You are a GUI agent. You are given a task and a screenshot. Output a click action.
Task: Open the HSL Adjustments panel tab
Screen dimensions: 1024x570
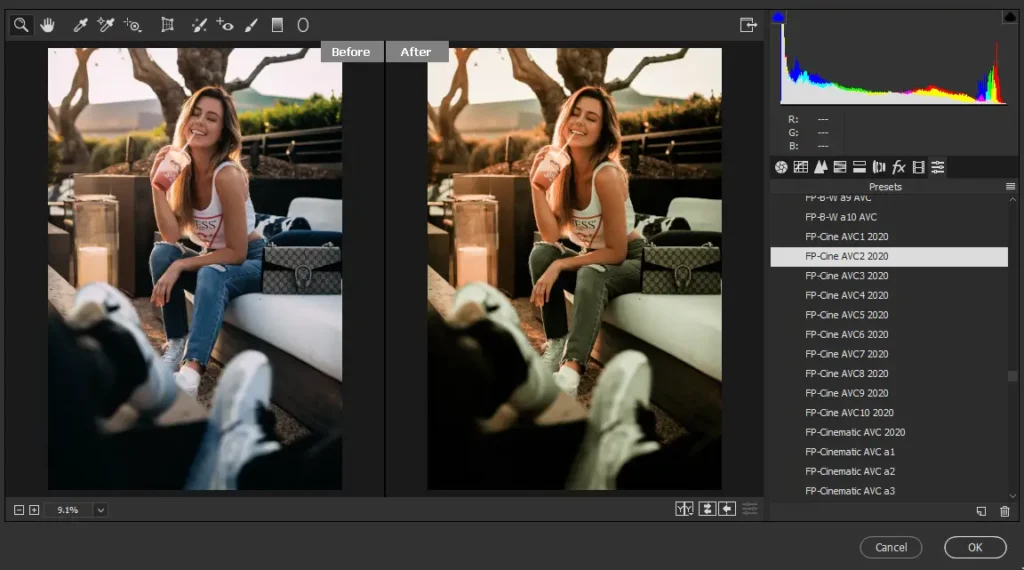tap(840, 167)
